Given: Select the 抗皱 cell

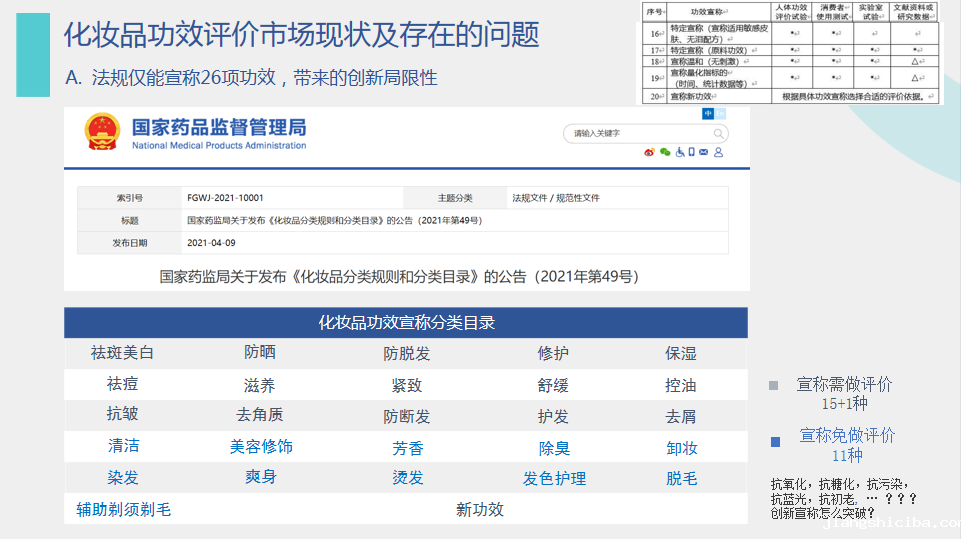Looking at the screenshot, I should (122, 414).
